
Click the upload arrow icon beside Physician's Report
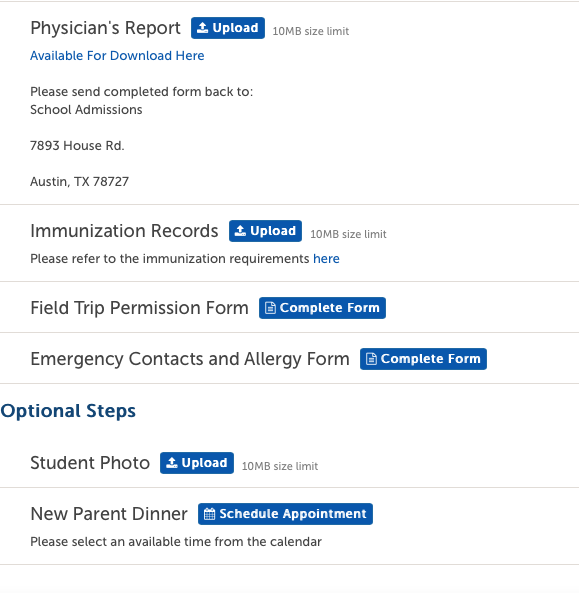(x=203, y=28)
